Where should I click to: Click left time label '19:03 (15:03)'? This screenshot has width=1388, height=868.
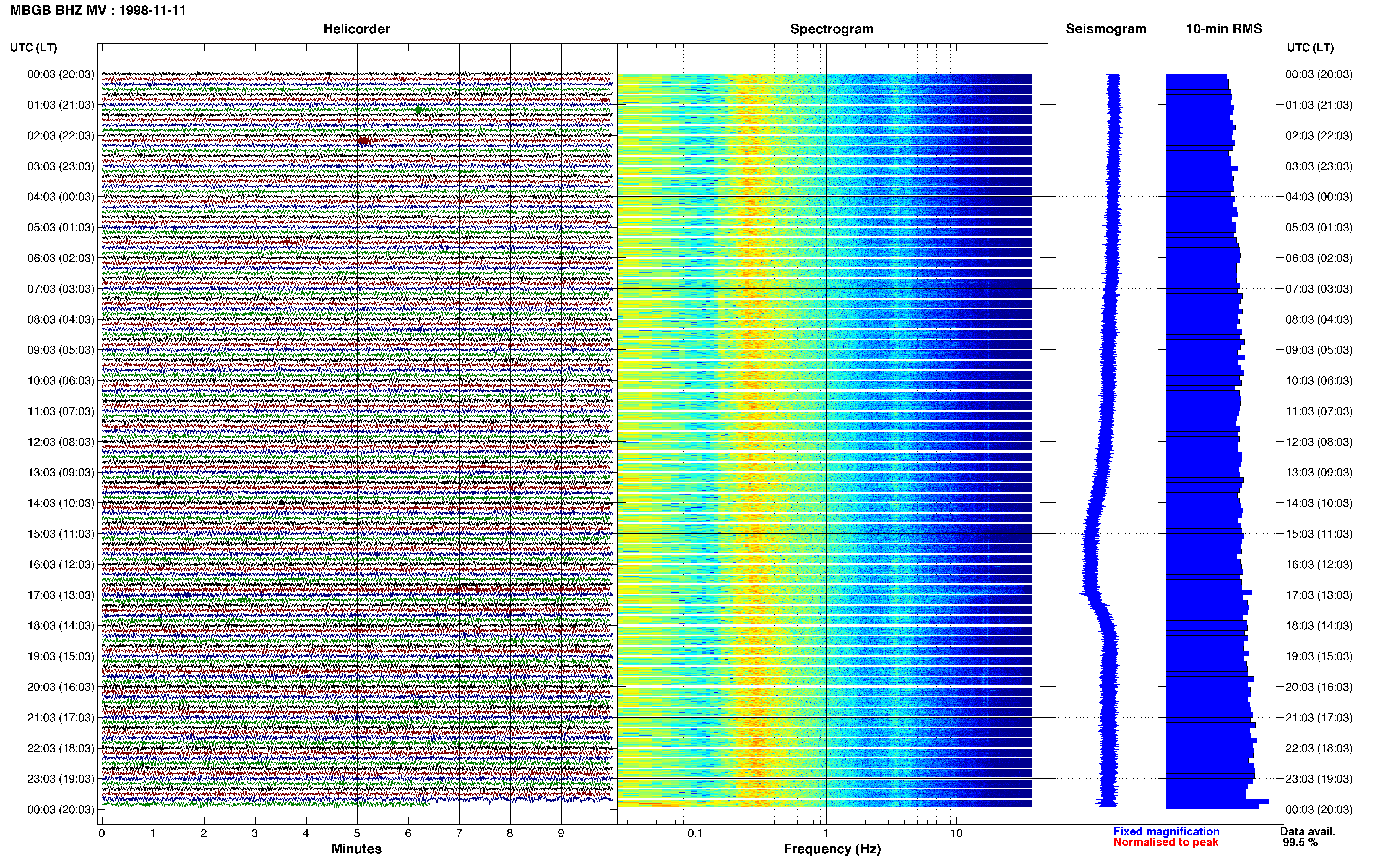[x=60, y=656]
